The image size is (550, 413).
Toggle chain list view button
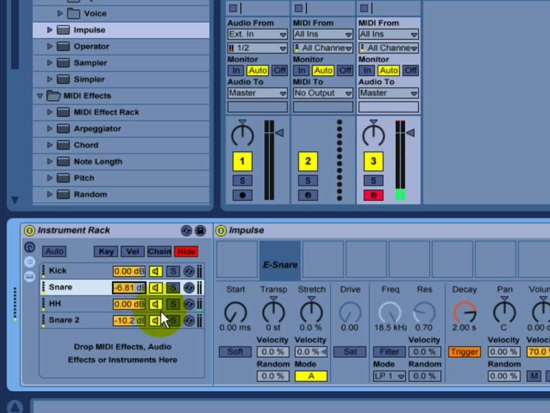[x=29, y=262]
